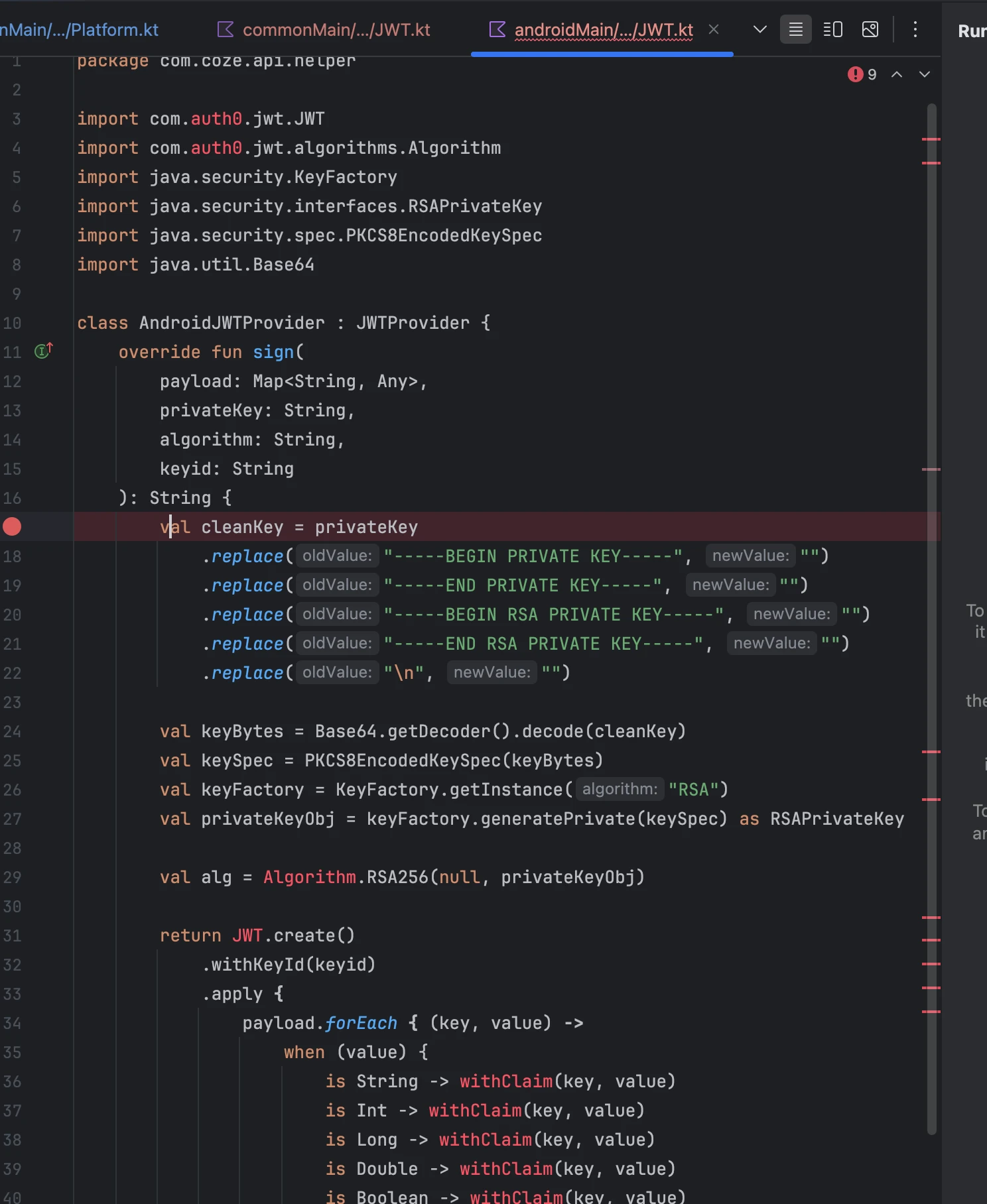Click the first red error stripe marker
Viewport: 987px width, 1204px height.
pyautogui.click(x=931, y=139)
